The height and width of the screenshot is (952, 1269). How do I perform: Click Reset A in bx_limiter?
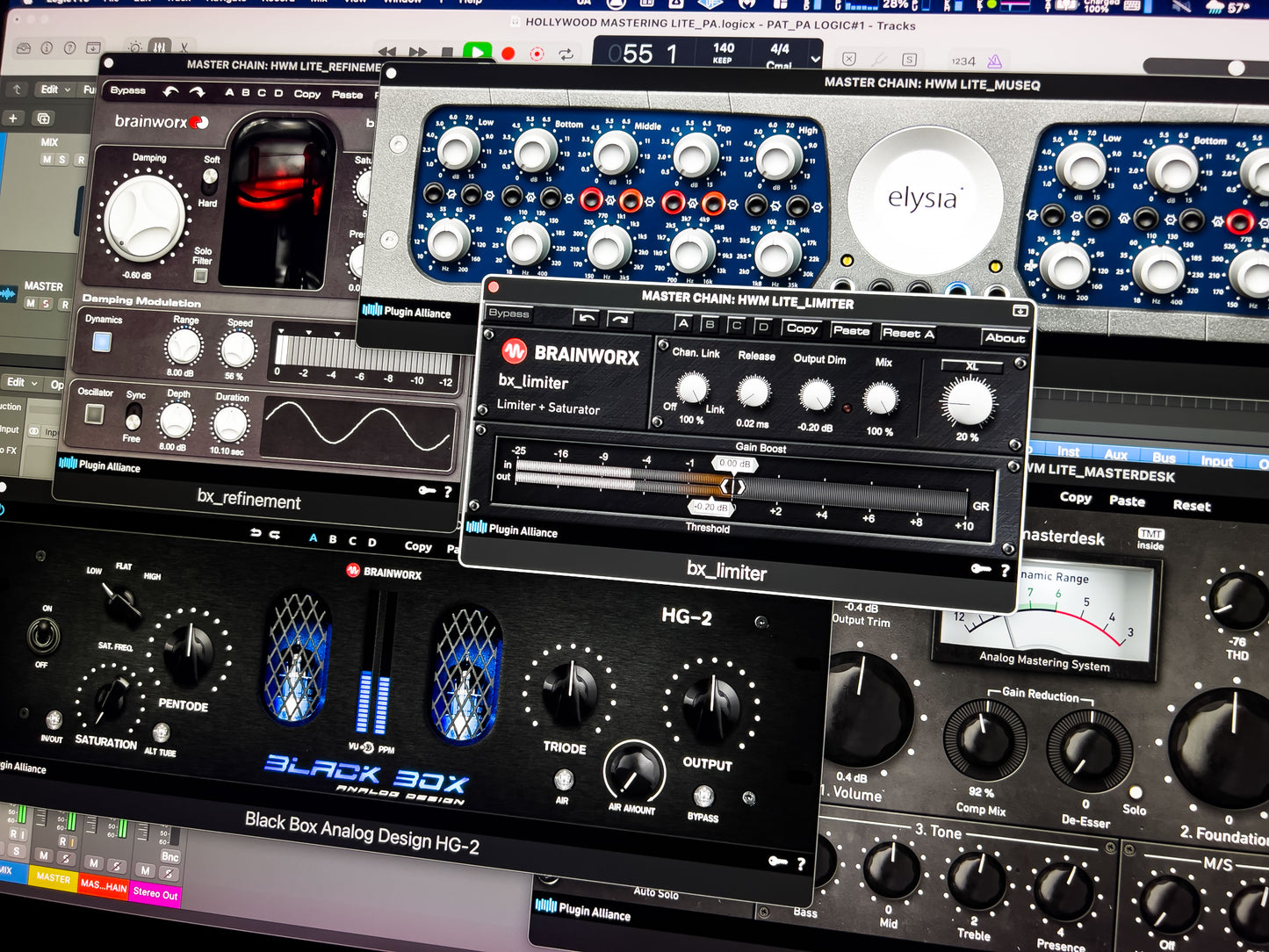[x=908, y=333]
